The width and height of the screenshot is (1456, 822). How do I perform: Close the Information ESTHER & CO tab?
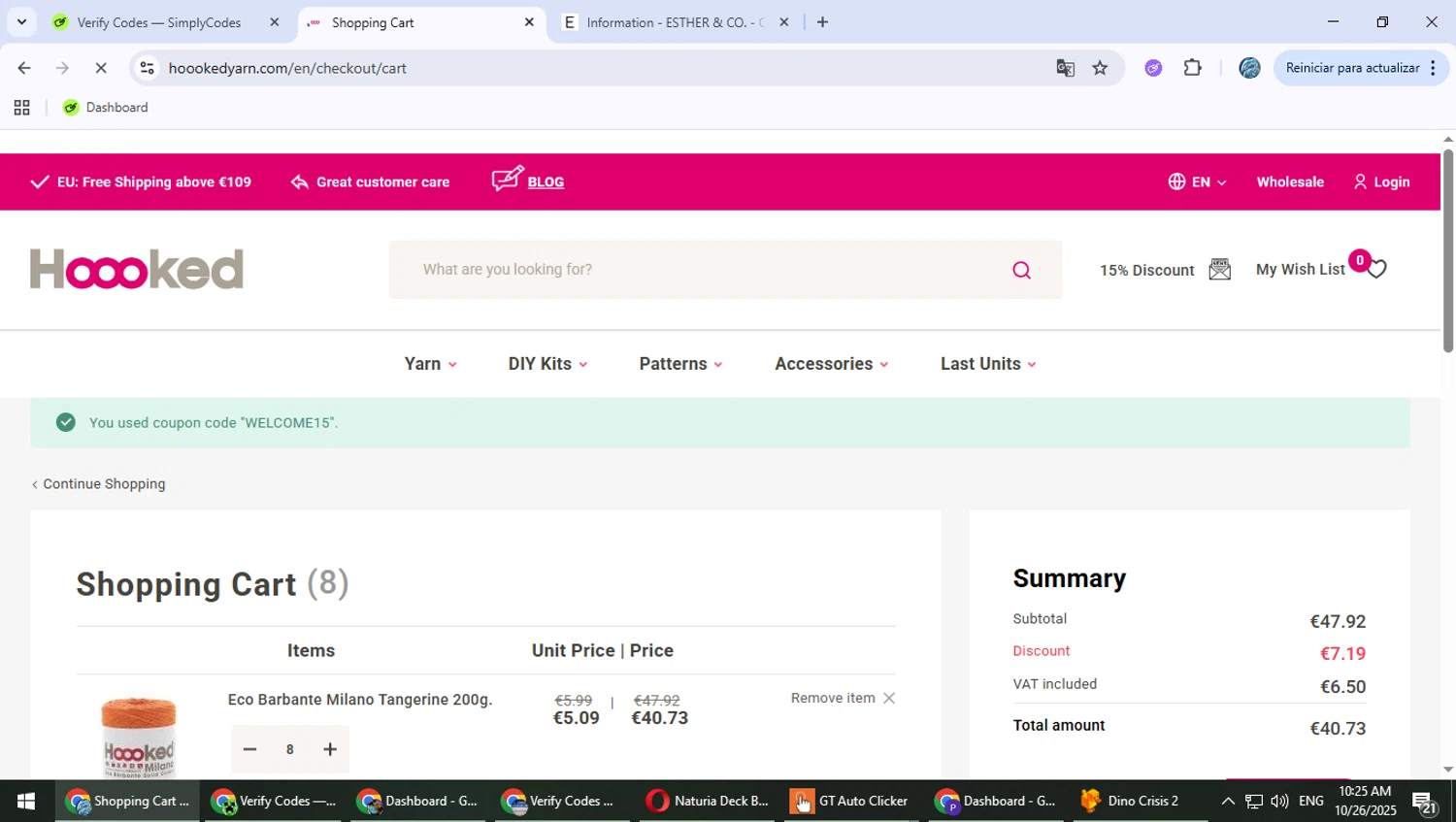(784, 22)
